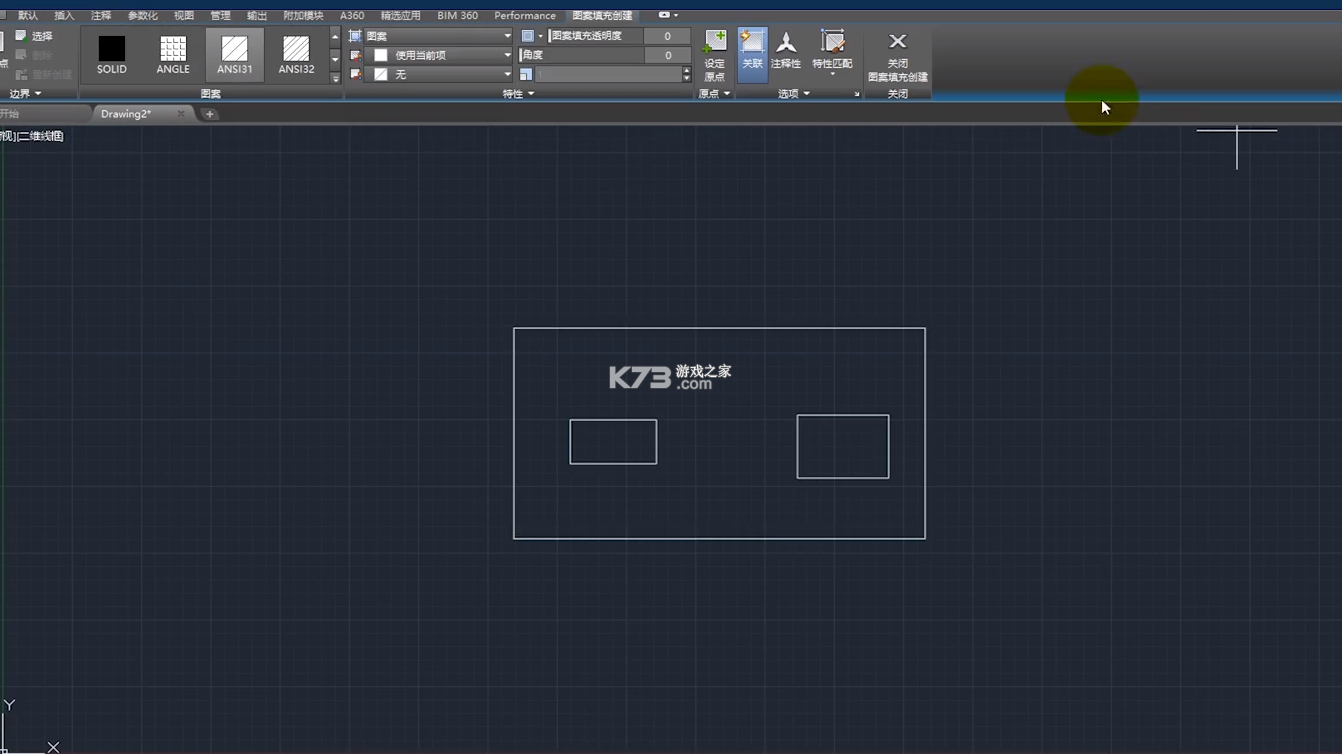
Task: Click the background color icon beside 无
Action: pyautogui.click(x=355, y=74)
